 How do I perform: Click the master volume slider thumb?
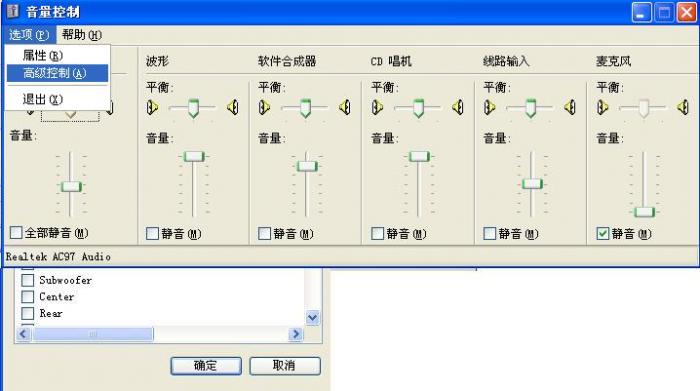tap(71, 187)
